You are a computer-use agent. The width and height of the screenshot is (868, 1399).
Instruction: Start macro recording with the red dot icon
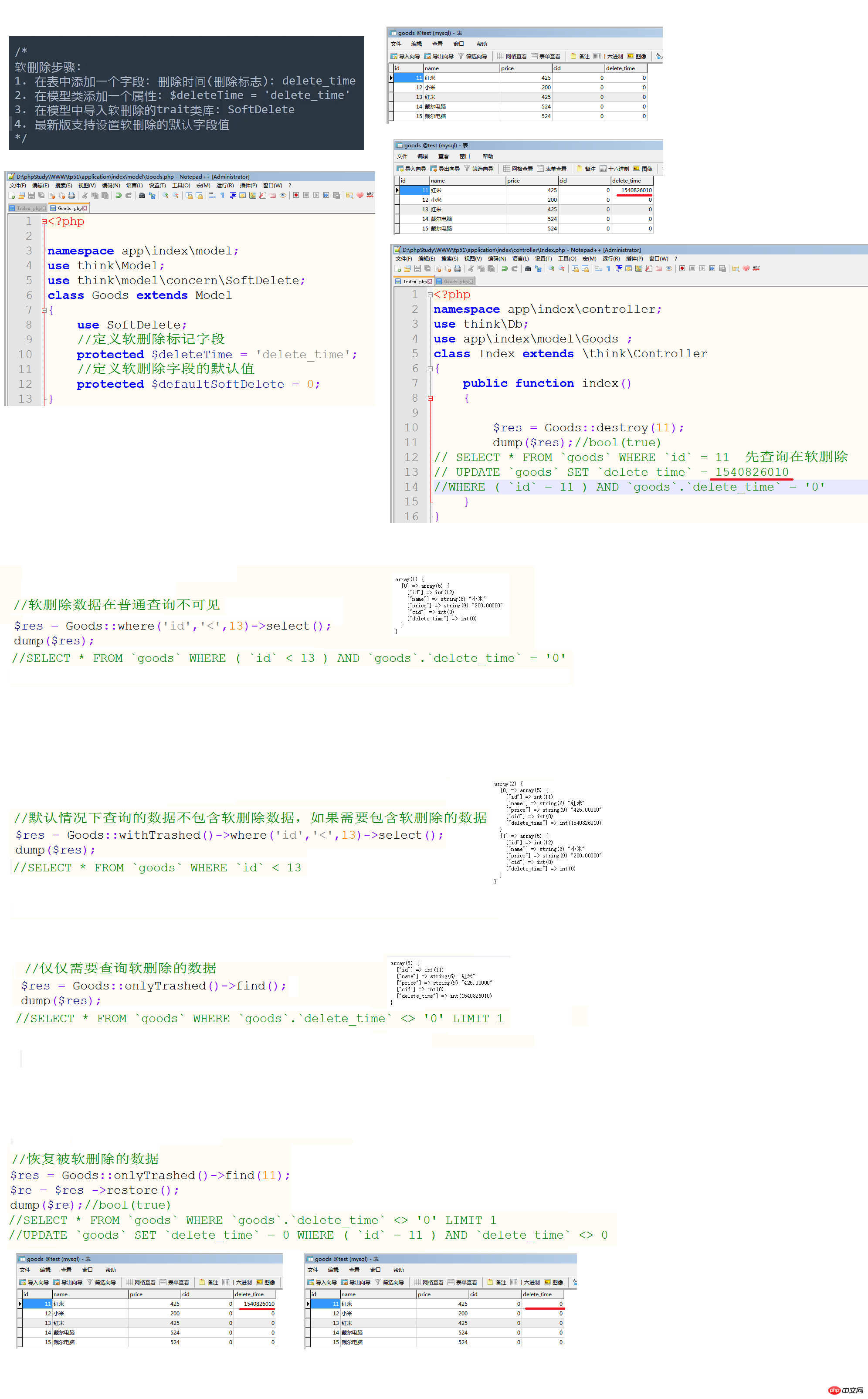coord(295,196)
